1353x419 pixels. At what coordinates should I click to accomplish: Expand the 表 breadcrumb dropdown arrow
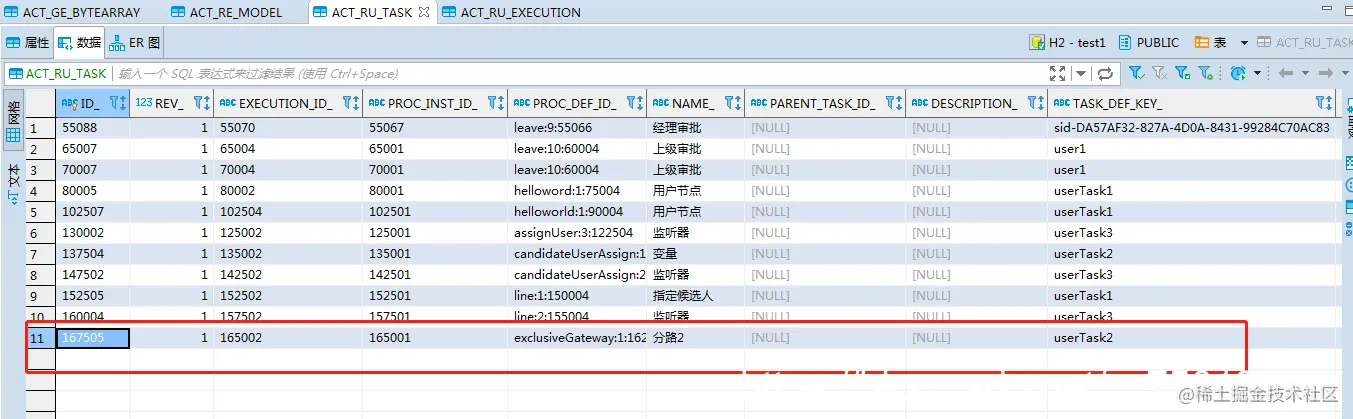tap(1244, 43)
